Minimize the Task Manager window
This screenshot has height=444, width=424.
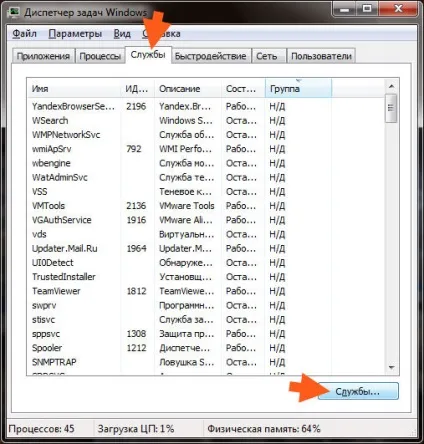[x=344, y=9]
